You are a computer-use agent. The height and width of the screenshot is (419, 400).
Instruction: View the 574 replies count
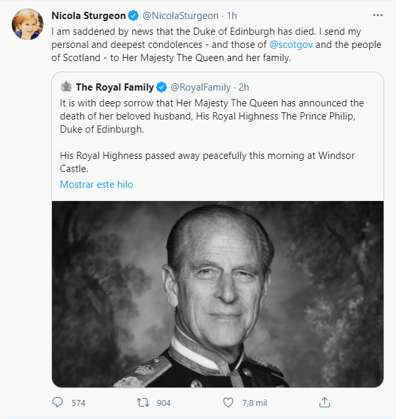(78, 403)
